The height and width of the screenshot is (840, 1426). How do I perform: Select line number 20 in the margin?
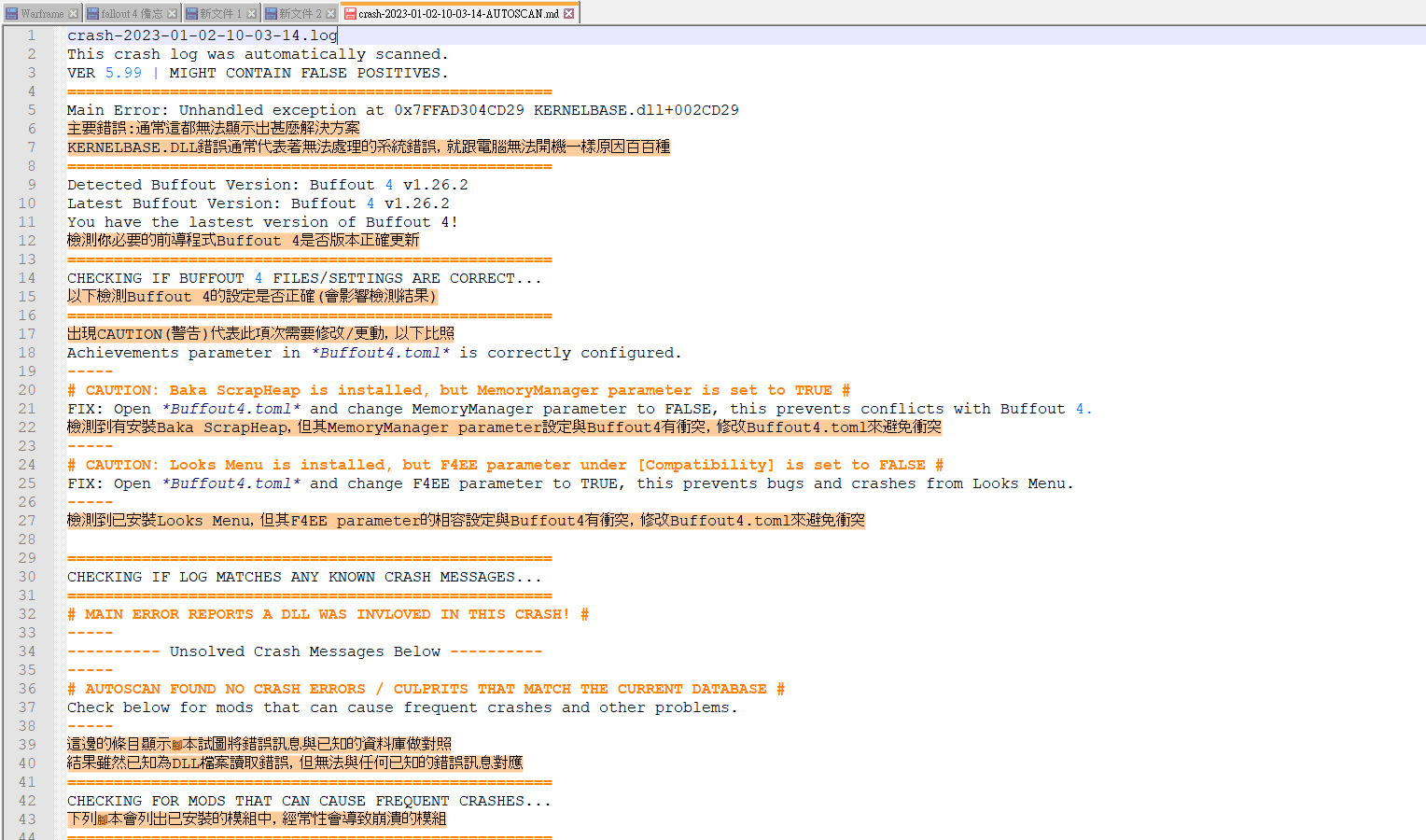click(27, 390)
